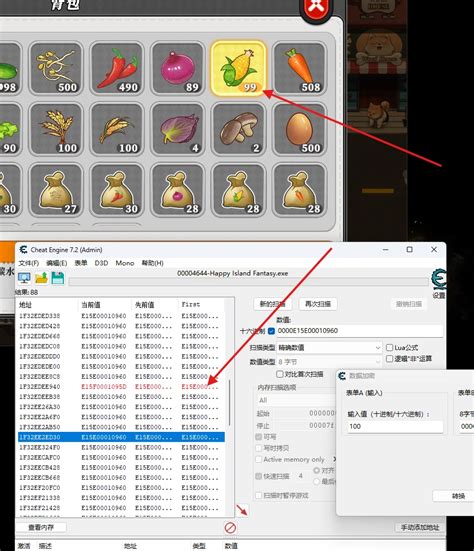The image size is (474, 551).
Task: Toggle the 快速扫描 checkbox
Action: (x=259, y=476)
